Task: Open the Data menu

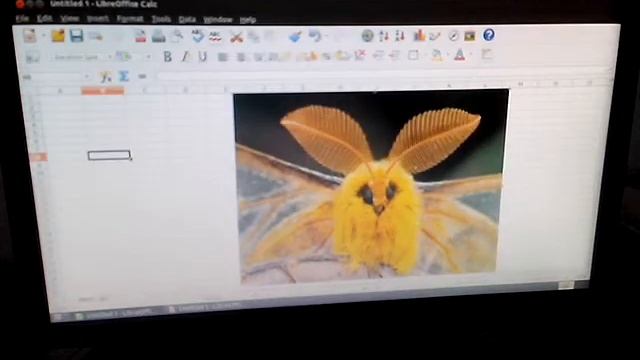Action: coord(187,20)
